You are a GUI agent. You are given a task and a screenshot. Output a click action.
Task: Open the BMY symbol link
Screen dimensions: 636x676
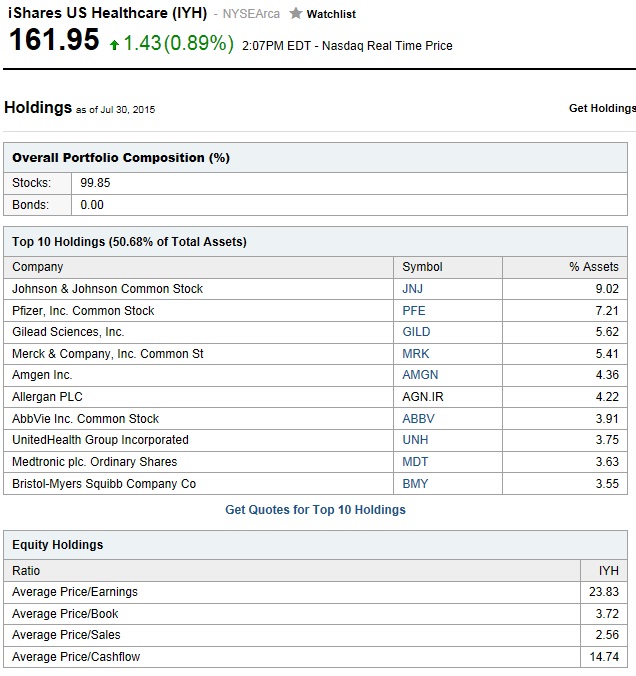point(415,484)
